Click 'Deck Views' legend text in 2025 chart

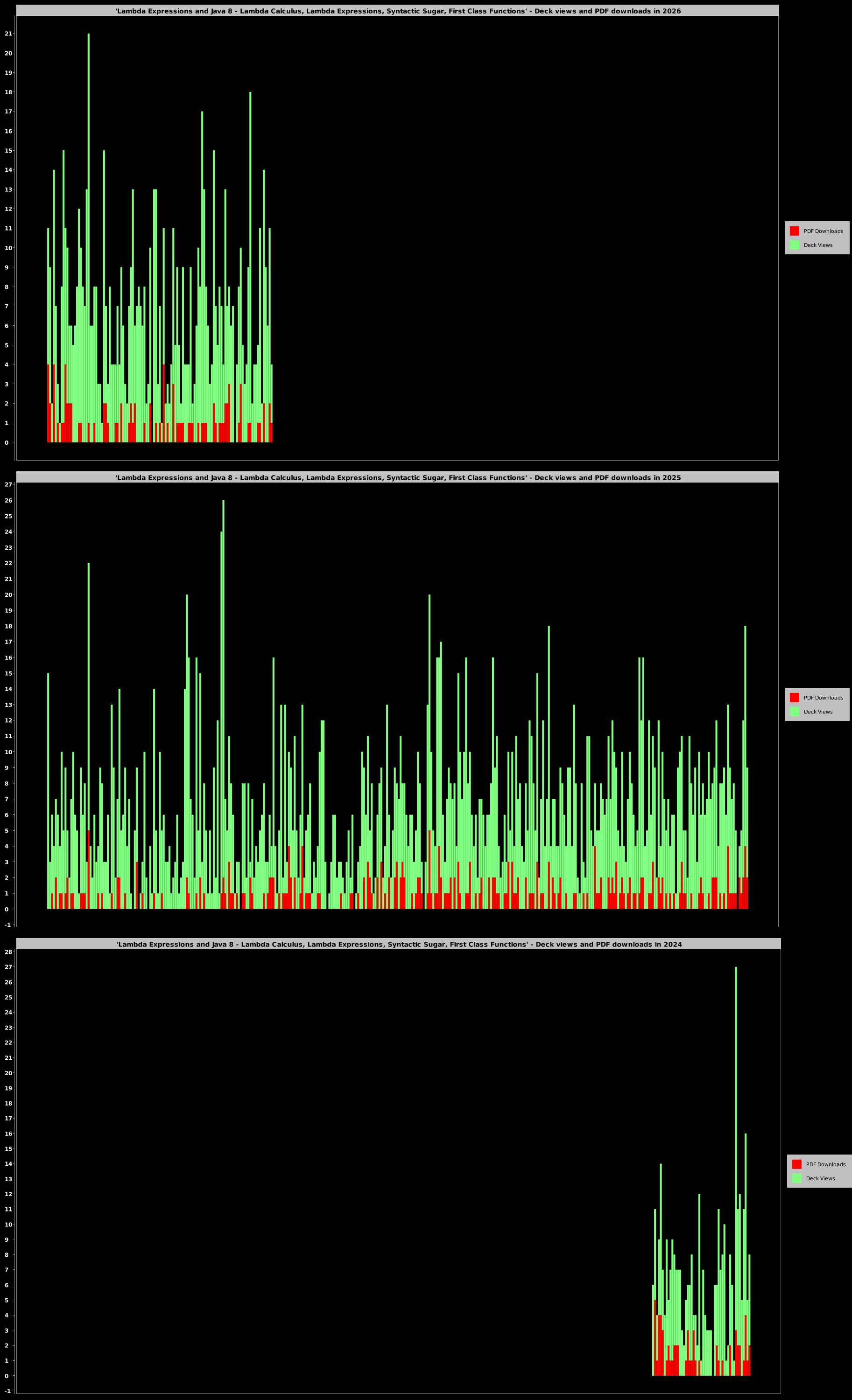click(818, 712)
